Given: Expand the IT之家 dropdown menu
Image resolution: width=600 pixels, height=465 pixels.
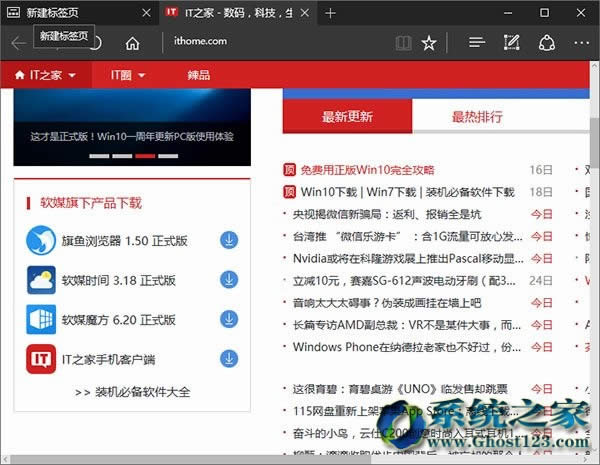Looking at the screenshot, I should coord(46,75).
